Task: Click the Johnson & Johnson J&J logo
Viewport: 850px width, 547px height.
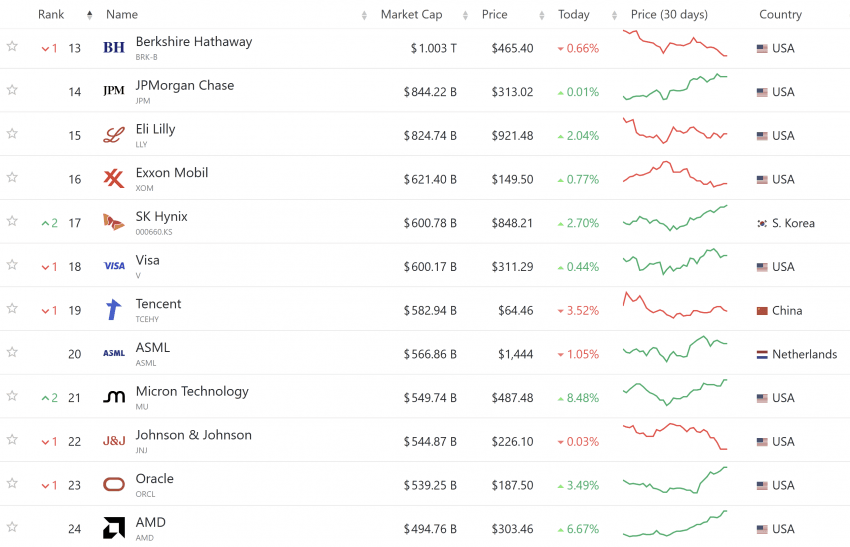Action: pos(114,441)
